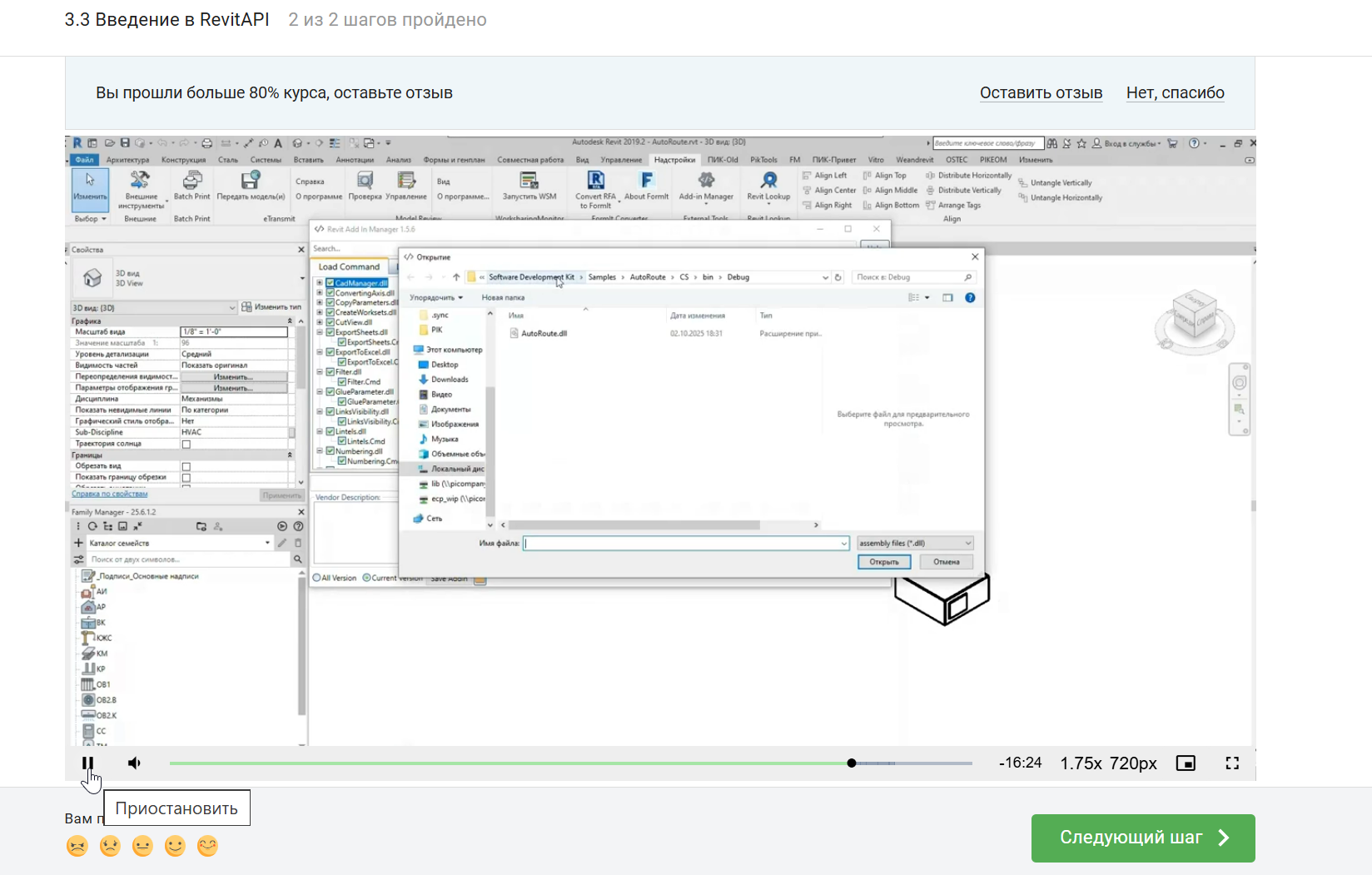Launch the Add-in Manager ribbon icon

[706, 185]
